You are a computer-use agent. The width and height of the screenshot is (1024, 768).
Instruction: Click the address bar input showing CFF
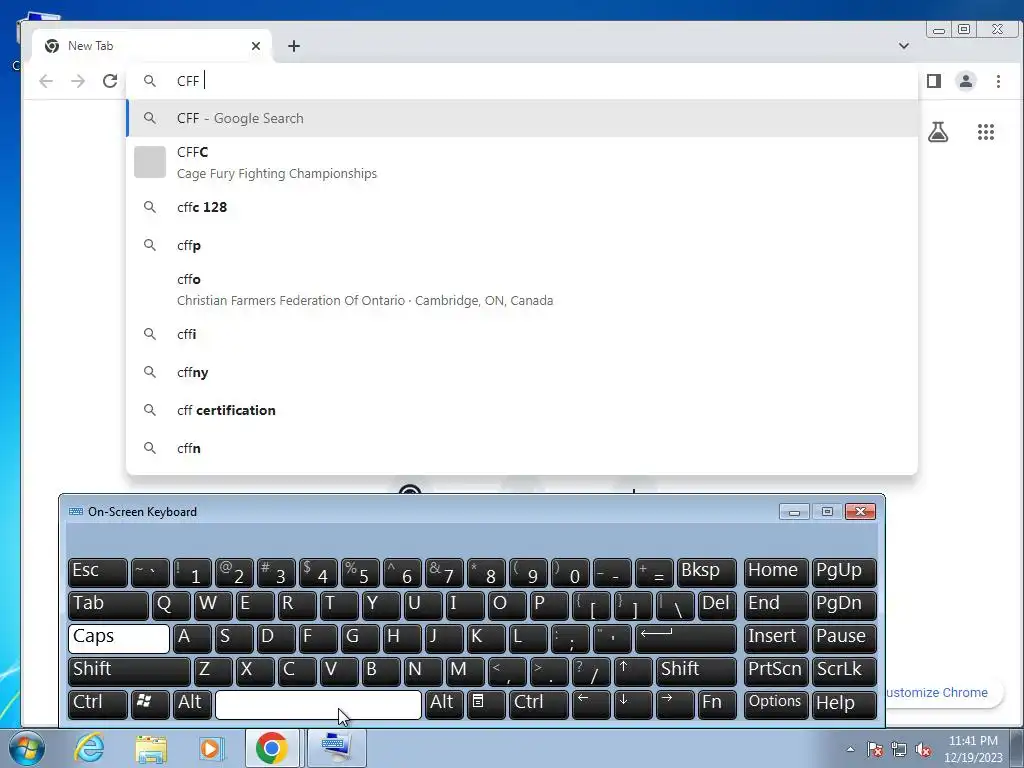click(x=522, y=81)
